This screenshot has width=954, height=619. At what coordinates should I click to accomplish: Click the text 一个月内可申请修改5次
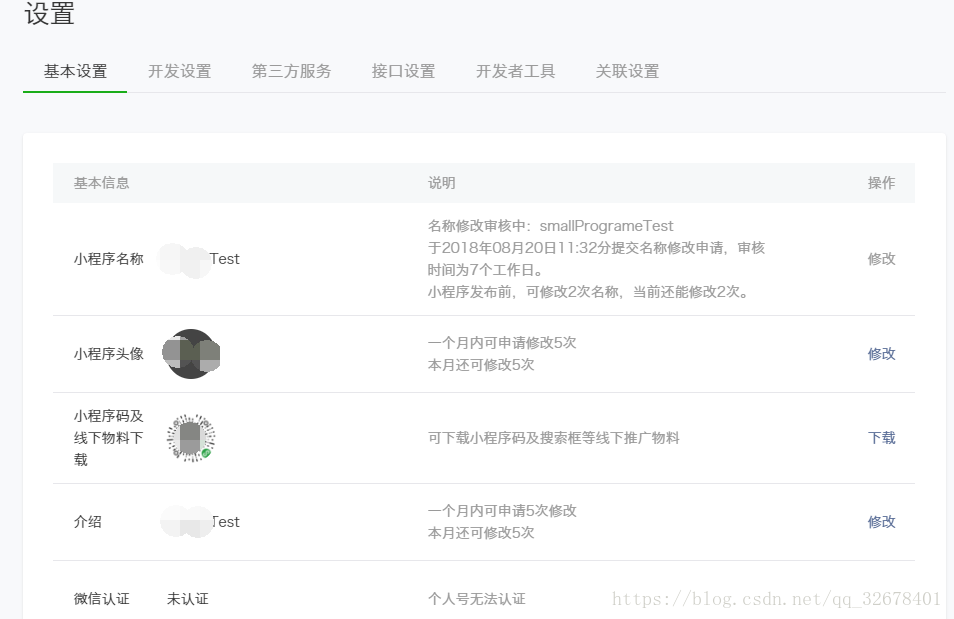[502, 343]
